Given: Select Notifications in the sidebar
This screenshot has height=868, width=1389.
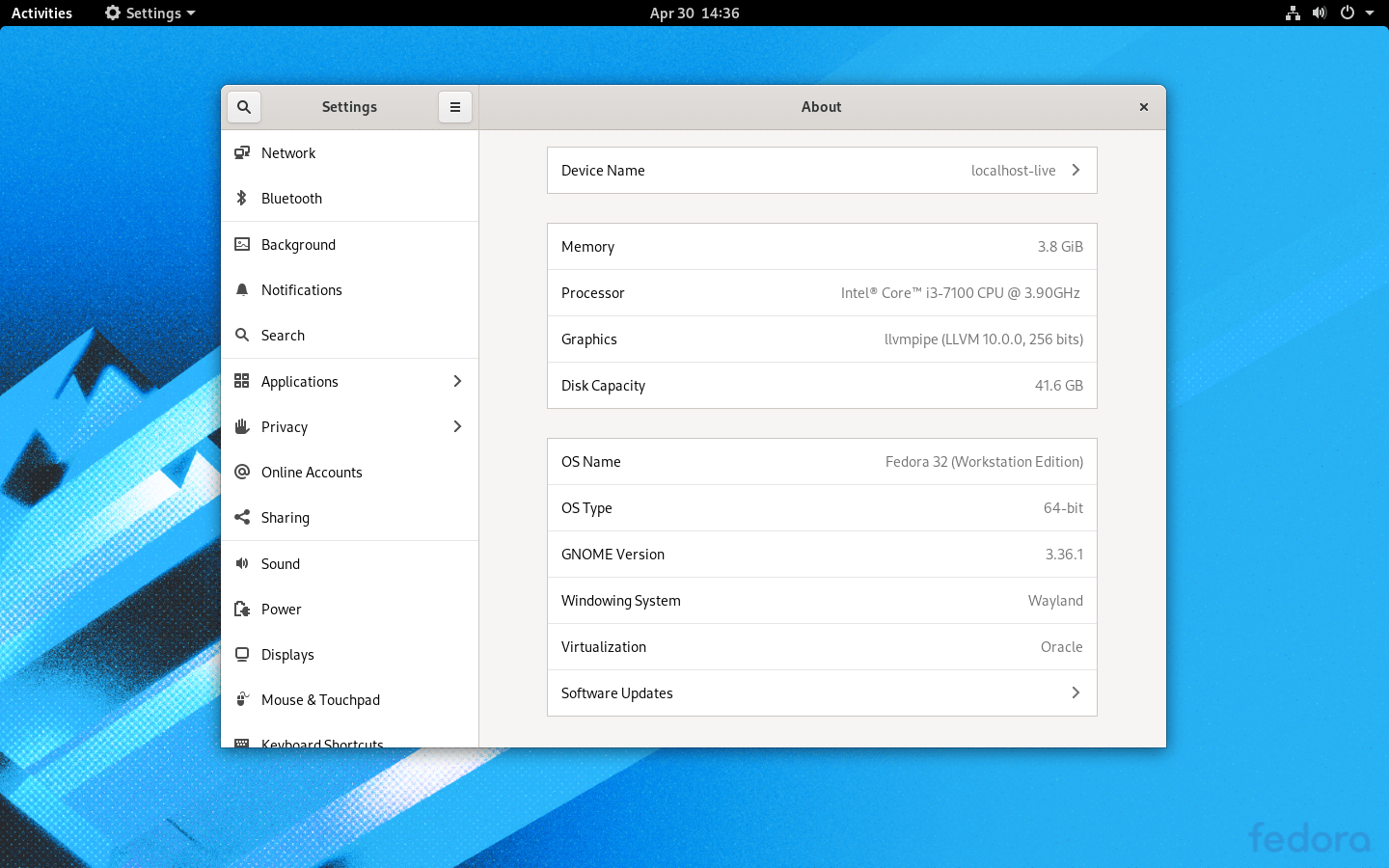Looking at the screenshot, I should click(x=350, y=289).
